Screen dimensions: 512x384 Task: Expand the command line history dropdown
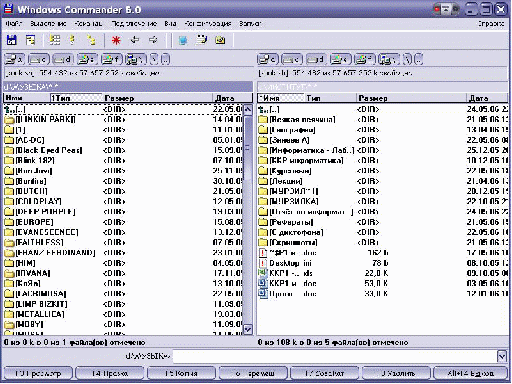tap(502, 356)
